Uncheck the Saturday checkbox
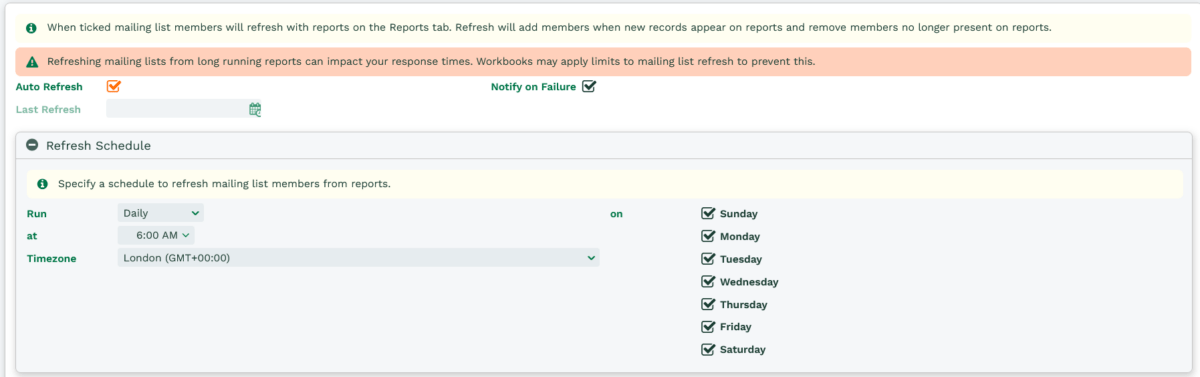This screenshot has width=1200, height=377. coord(708,350)
